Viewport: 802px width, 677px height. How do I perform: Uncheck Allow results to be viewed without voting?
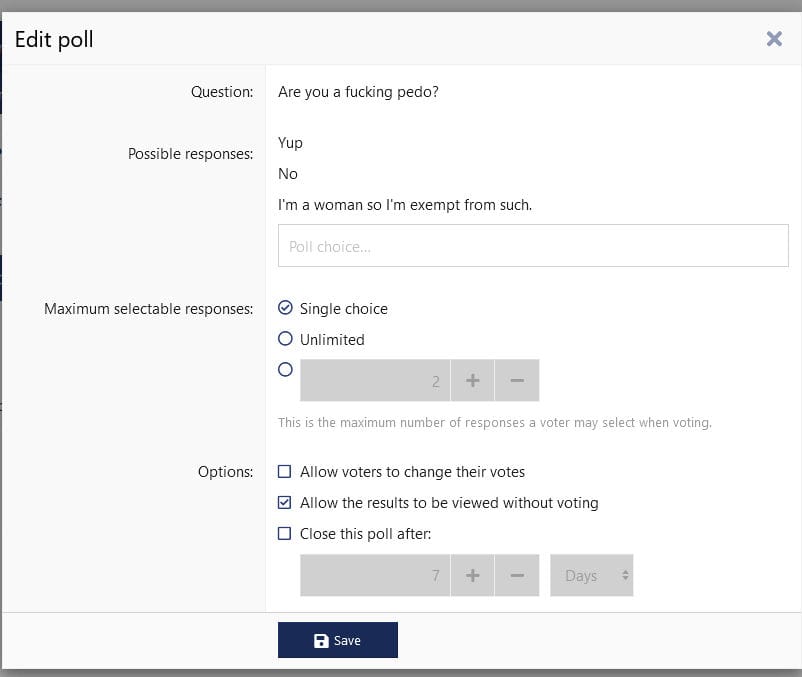(x=285, y=503)
